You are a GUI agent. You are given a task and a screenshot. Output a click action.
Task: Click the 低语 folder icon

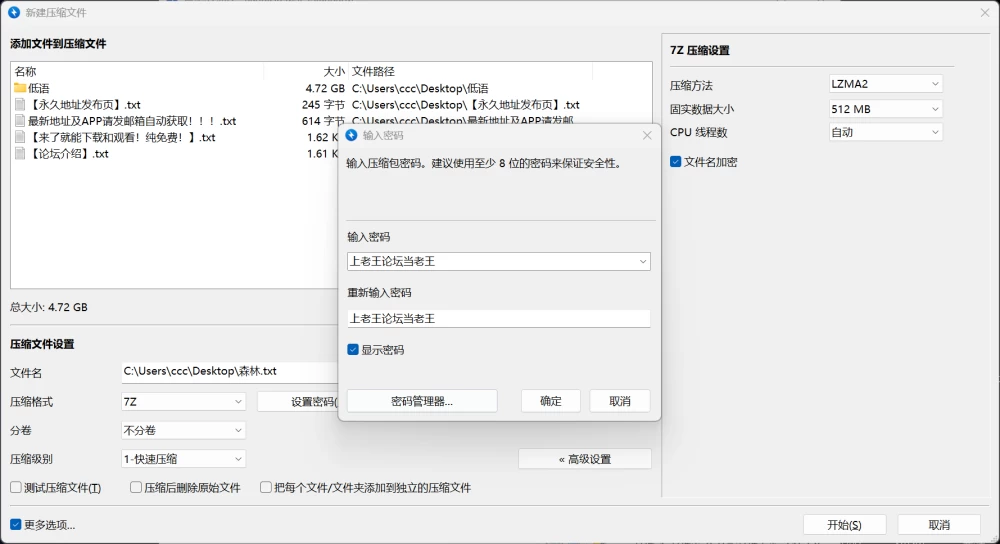20,88
